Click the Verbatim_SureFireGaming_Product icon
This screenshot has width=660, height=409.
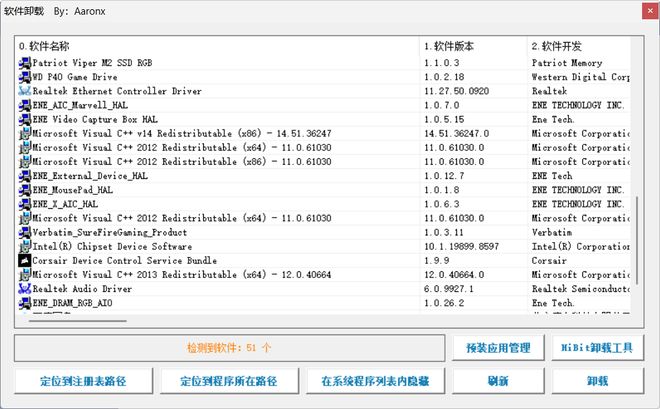click(25, 232)
